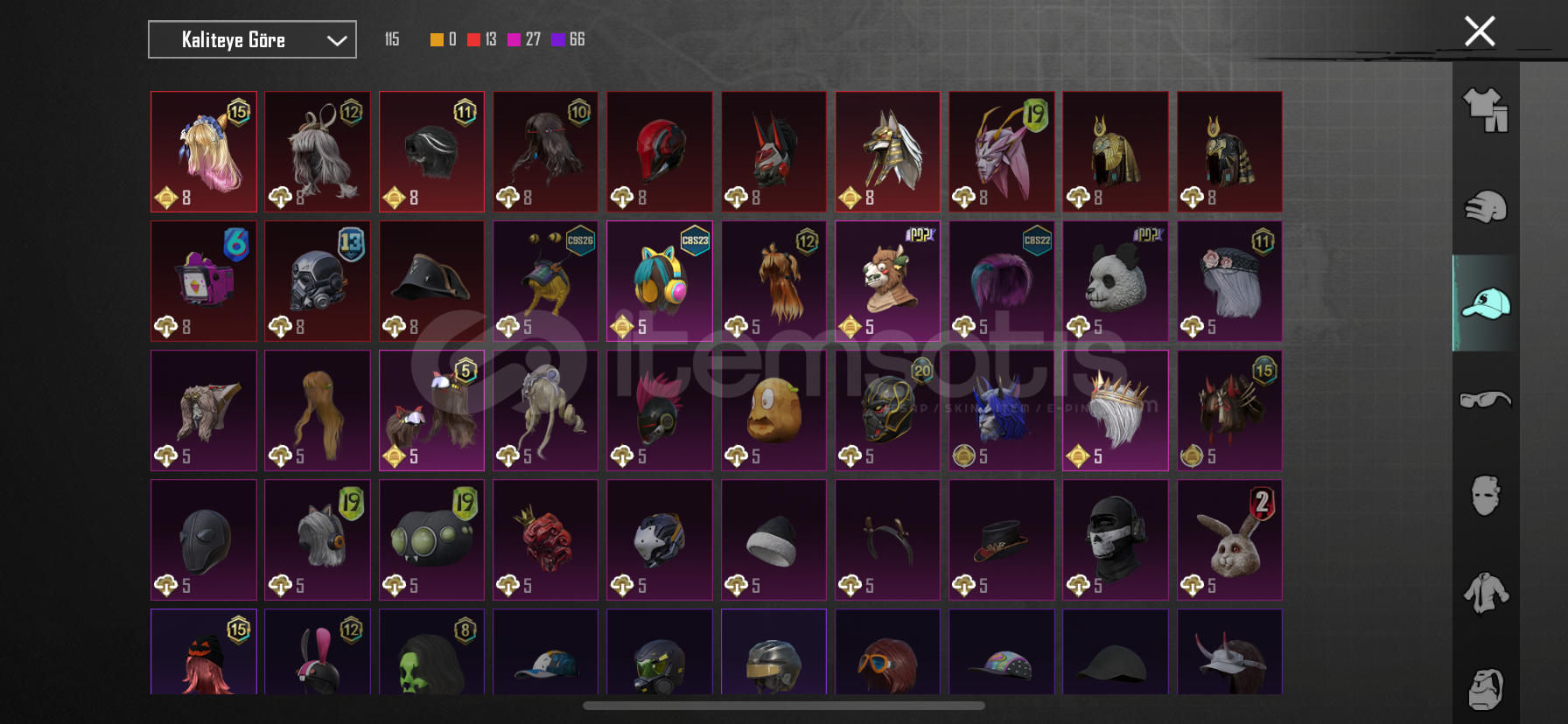Open the glasses category icon

point(1486,400)
